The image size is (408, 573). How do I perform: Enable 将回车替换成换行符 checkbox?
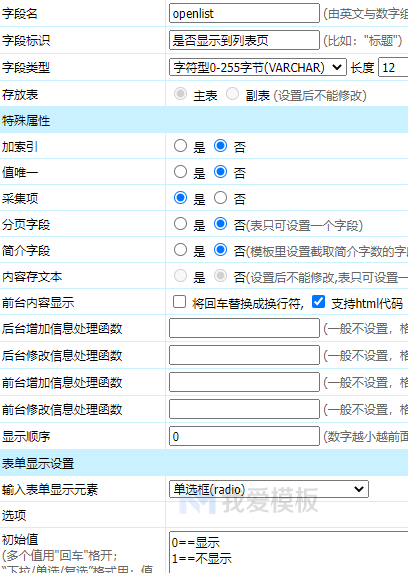pos(180,302)
